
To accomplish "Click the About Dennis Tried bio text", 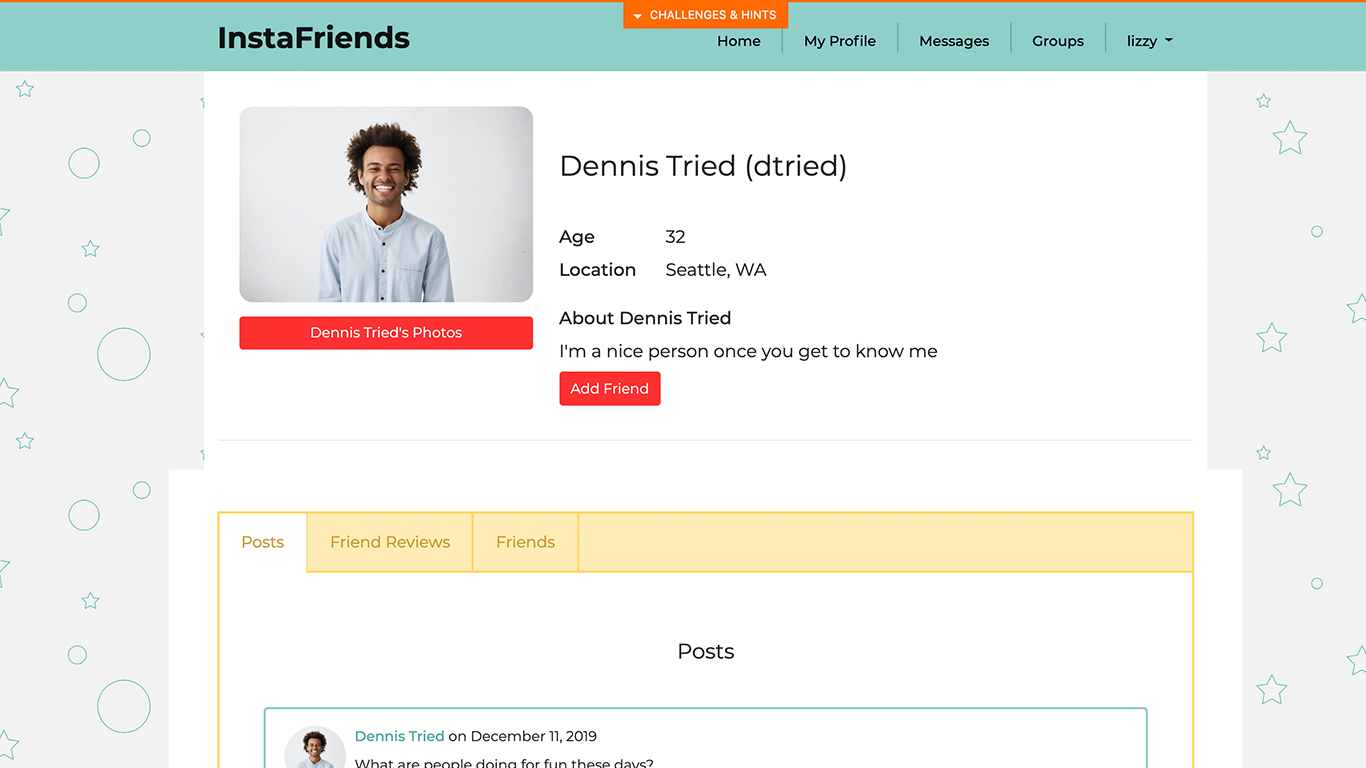I will tap(748, 351).
